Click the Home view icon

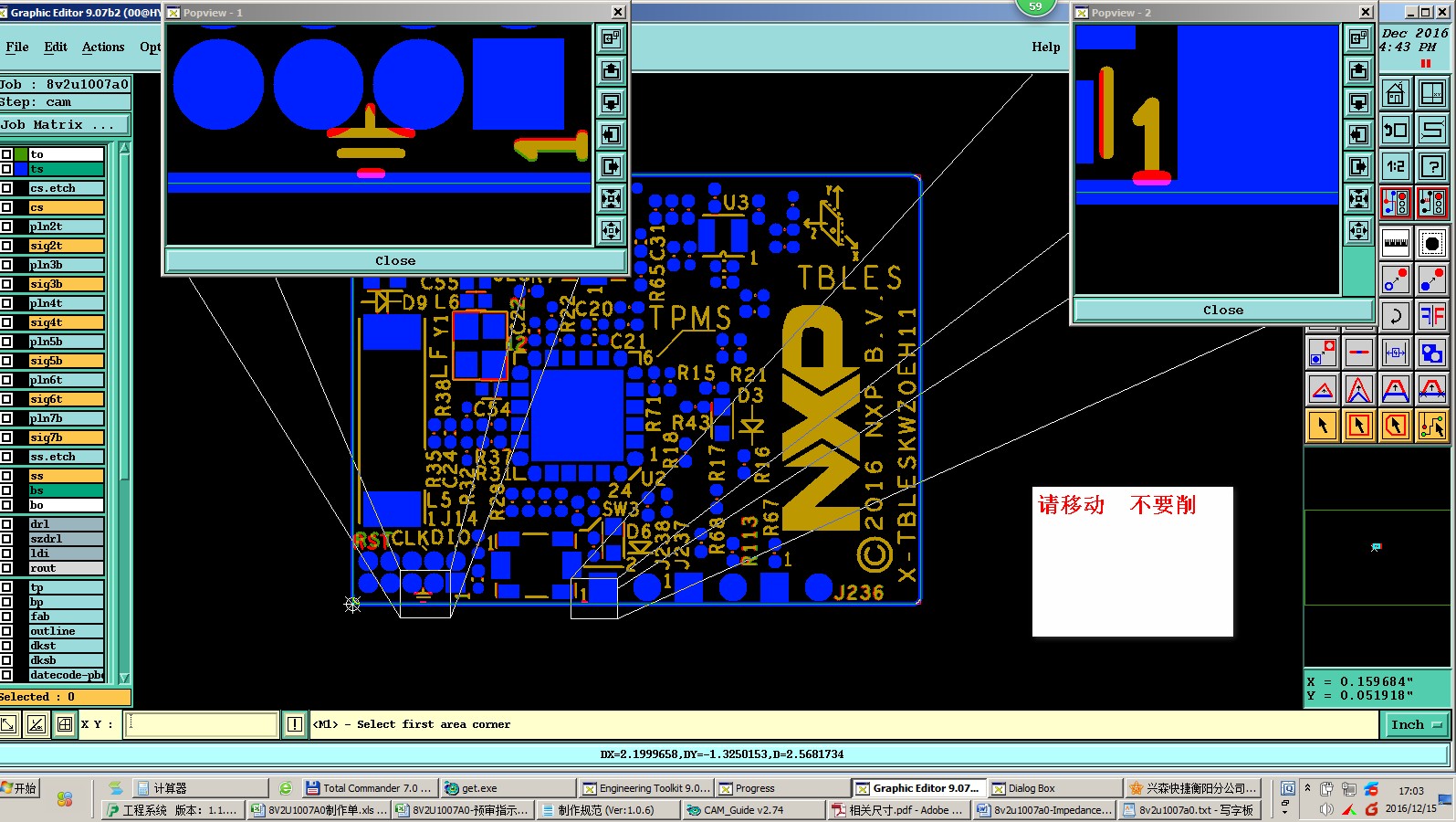(x=1395, y=93)
